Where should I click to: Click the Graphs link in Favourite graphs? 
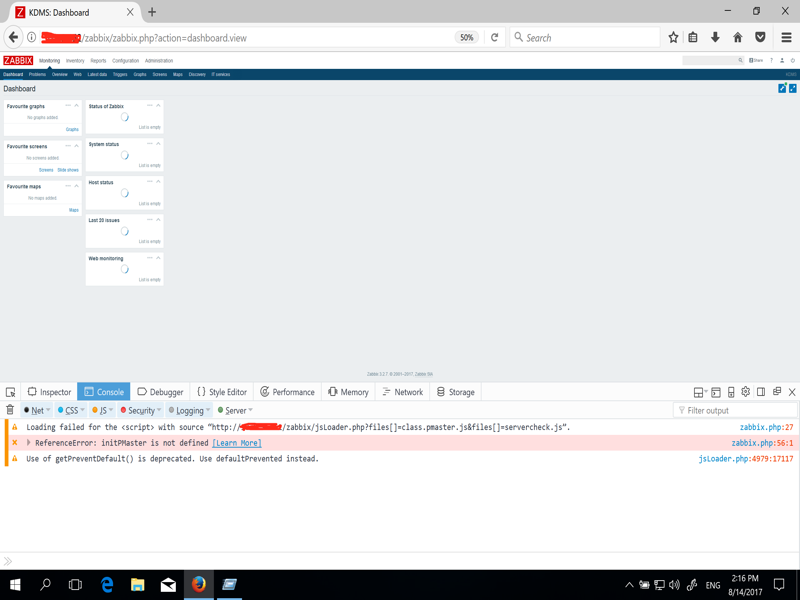click(72, 130)
